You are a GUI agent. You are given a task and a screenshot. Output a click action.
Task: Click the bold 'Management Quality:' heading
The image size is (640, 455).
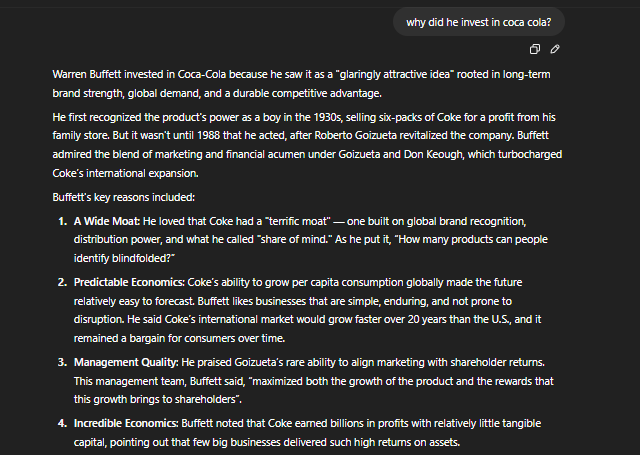126,362
